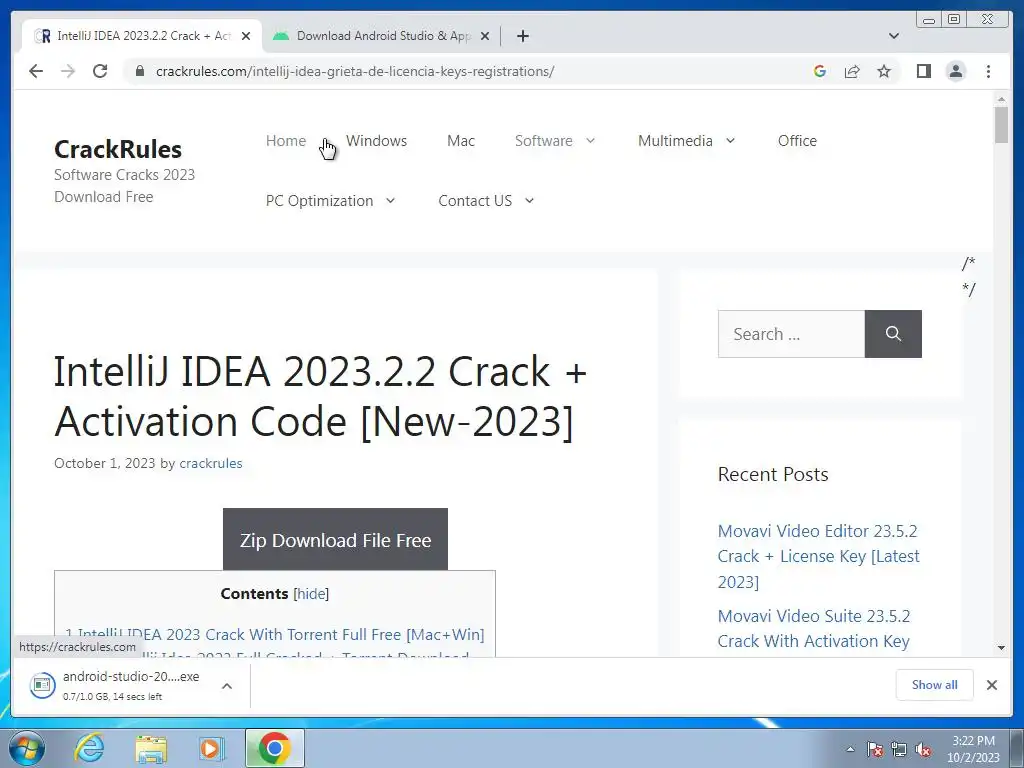Open the Google icon in address bar
The image size is (1024, 768).
820,71
